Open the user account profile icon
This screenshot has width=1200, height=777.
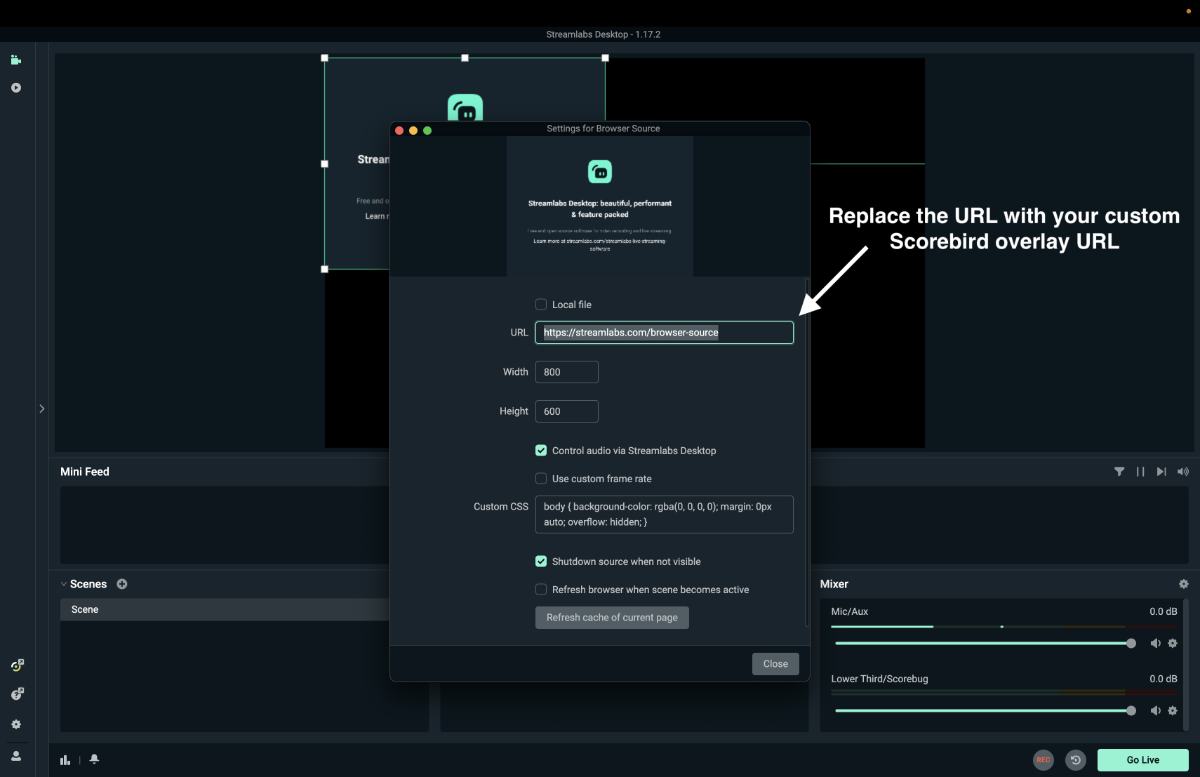[x=16, y=756]
